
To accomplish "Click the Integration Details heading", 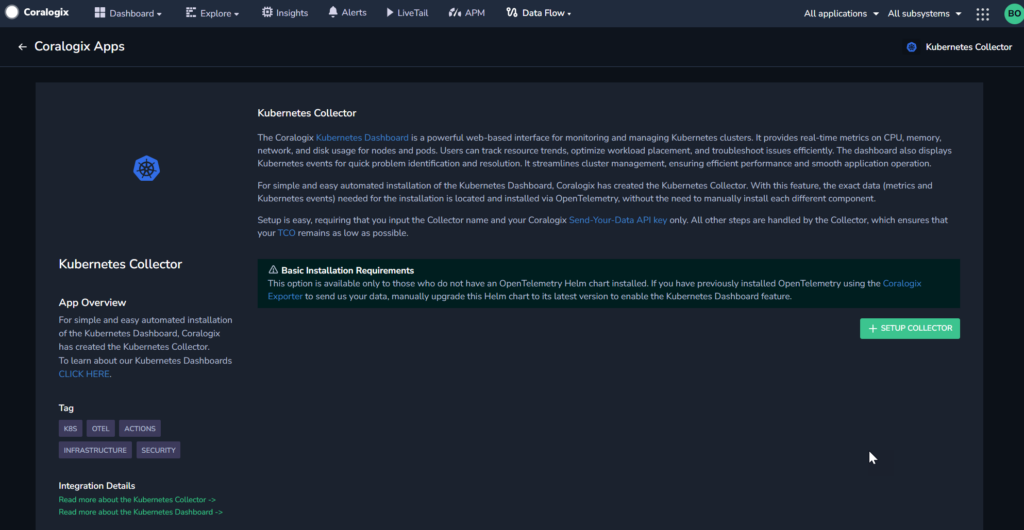I will (97, 486).
